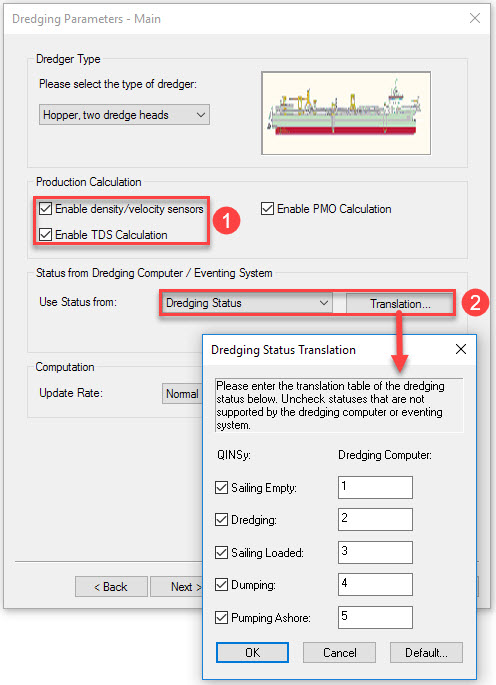This screenshot has width=496, height=685.
Task: Toggle Enable density/velocity sensors checkbox
Action: click(45, 209)
